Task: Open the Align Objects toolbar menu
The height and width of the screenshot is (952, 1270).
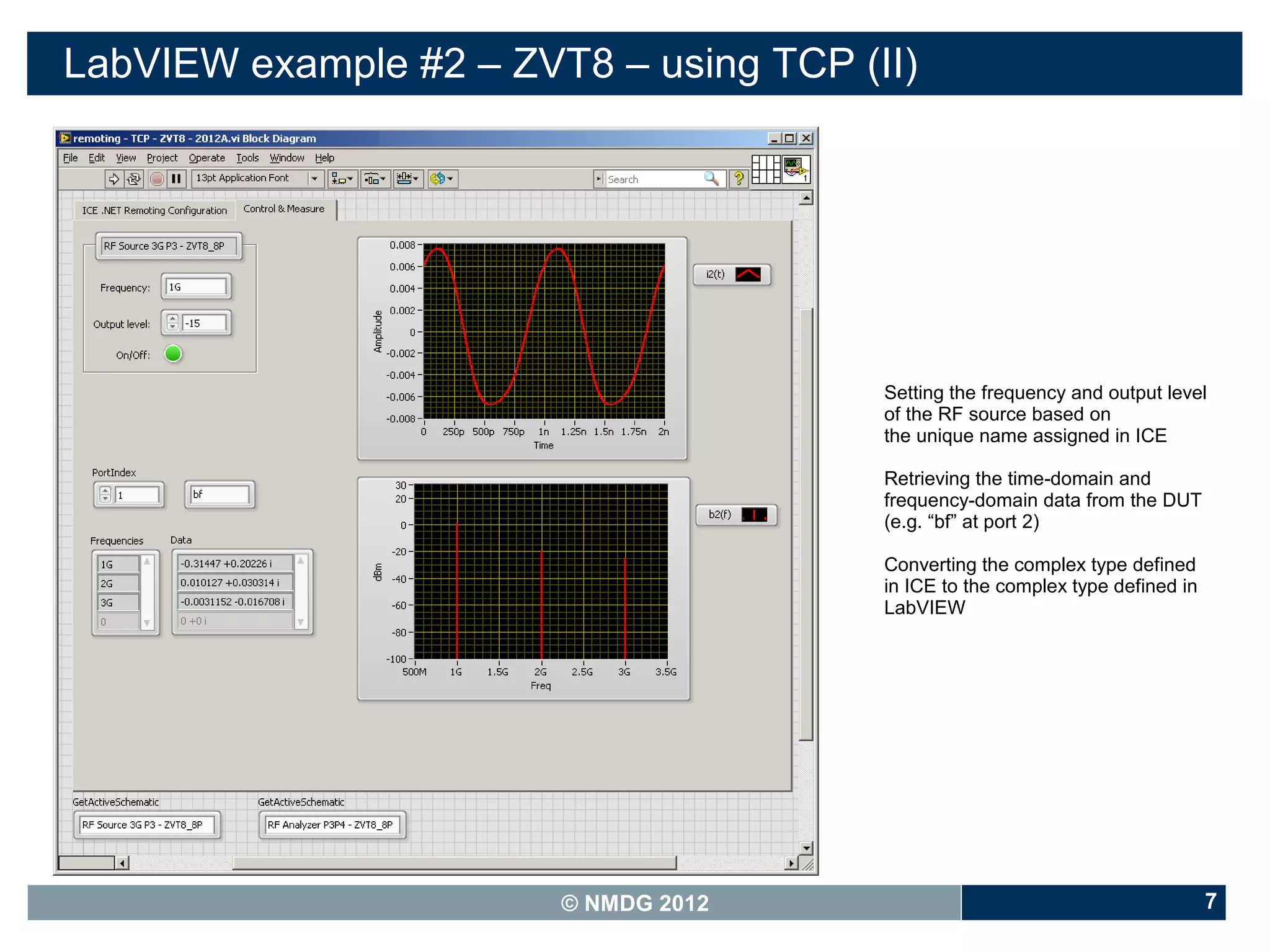Action: pyautogui.click(x=342, y=179)
